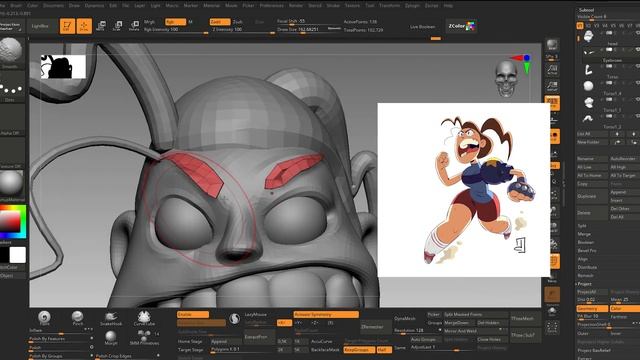
Task: Click the white secondary color swatch
Action: (x=18, y=255)
